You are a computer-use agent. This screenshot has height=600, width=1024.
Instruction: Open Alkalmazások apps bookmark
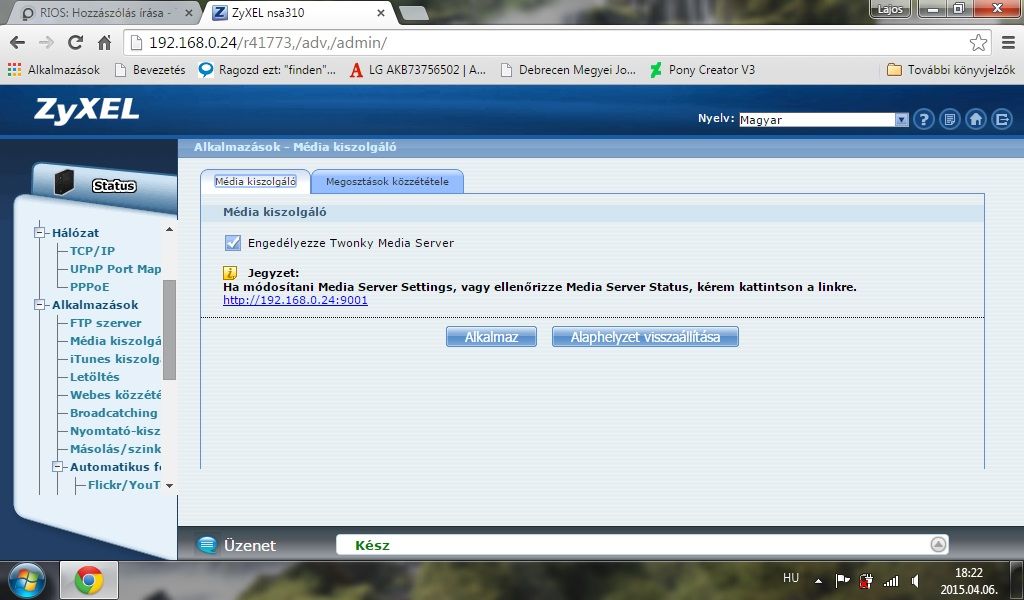pos(54,70)
